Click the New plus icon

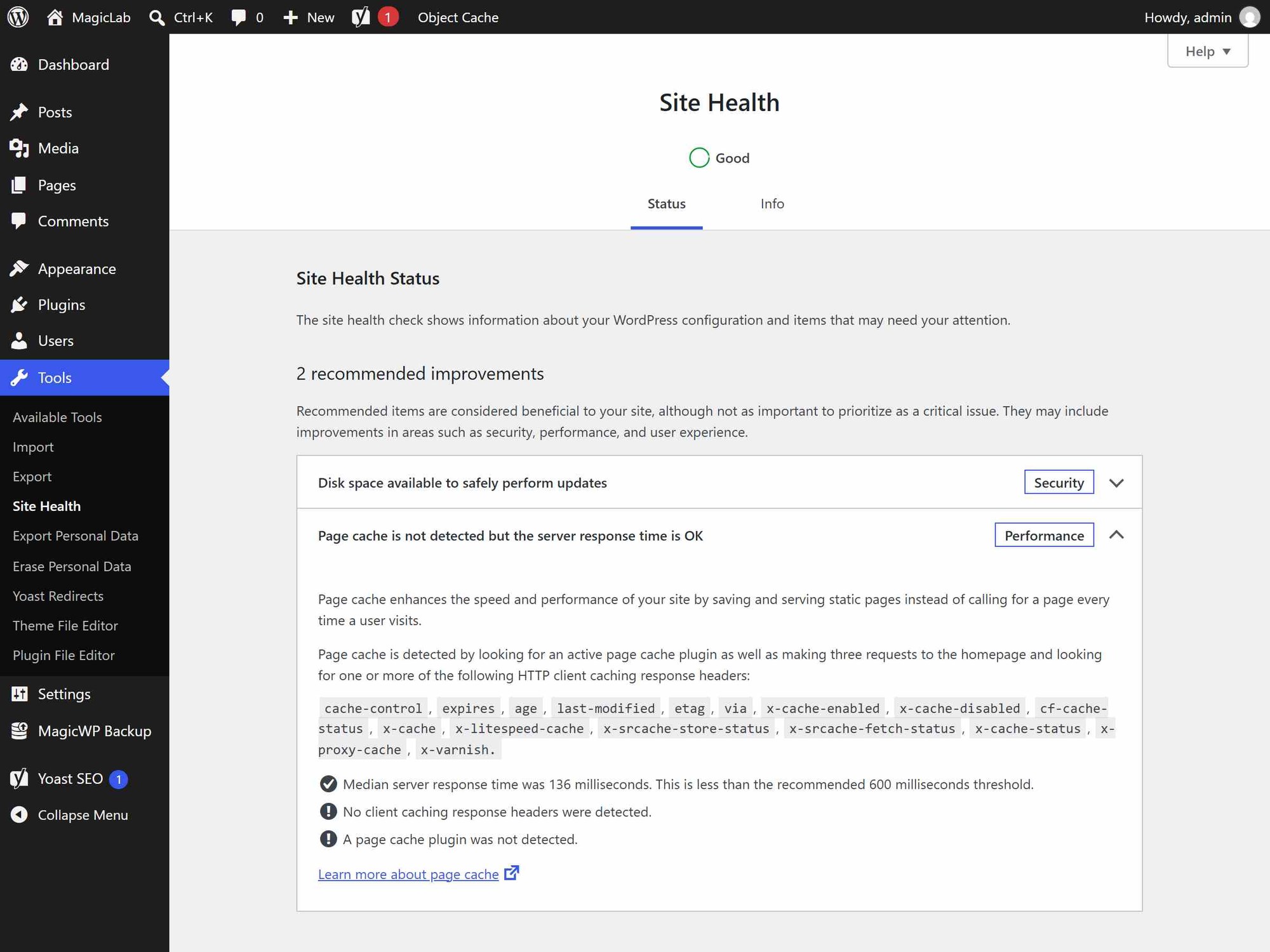(x=290, y=17)
